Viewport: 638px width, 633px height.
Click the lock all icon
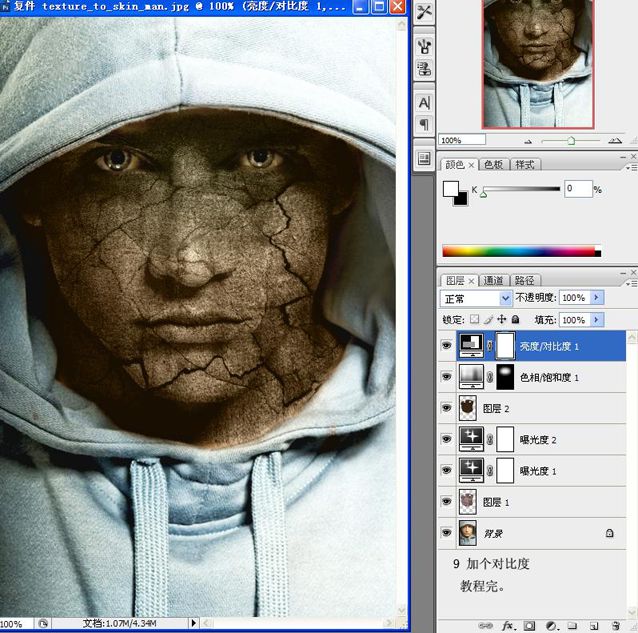(516, 320)
